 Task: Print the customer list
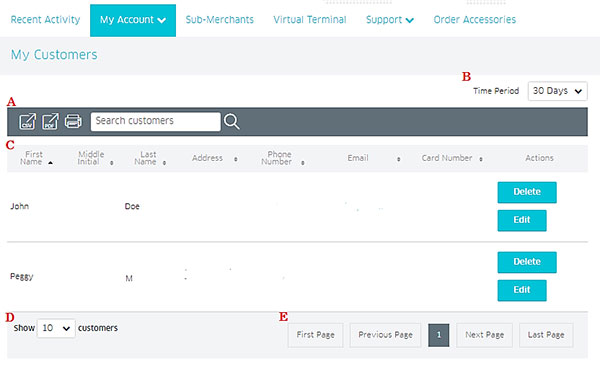[73, 121]
